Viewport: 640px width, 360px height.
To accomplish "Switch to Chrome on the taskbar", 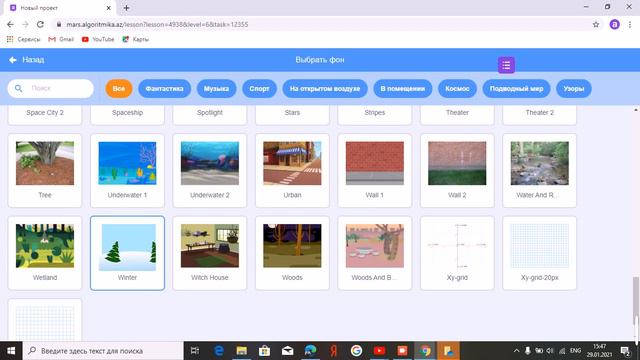I will [425, 351].
